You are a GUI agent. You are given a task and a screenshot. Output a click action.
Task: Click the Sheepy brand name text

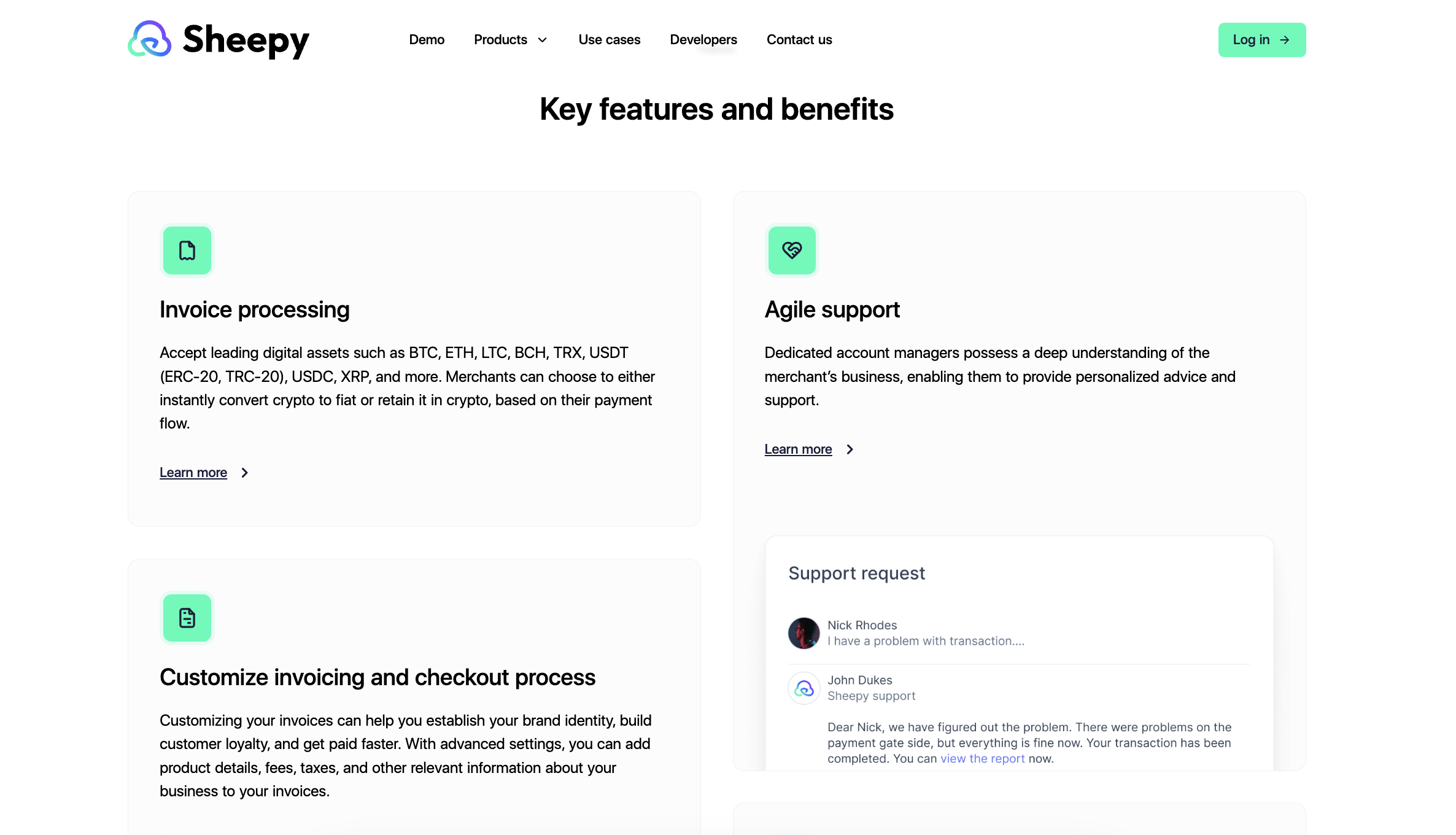pos(246,40)
